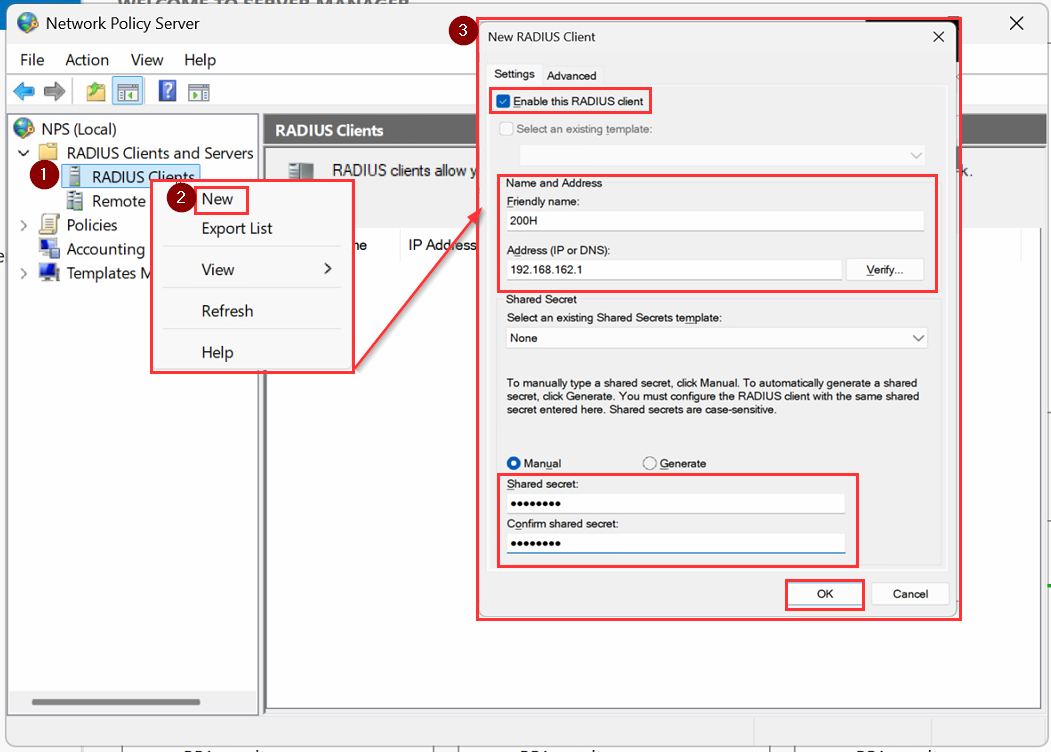Click the RADIUS Clients server icon in tree

(x=74, y=176)
